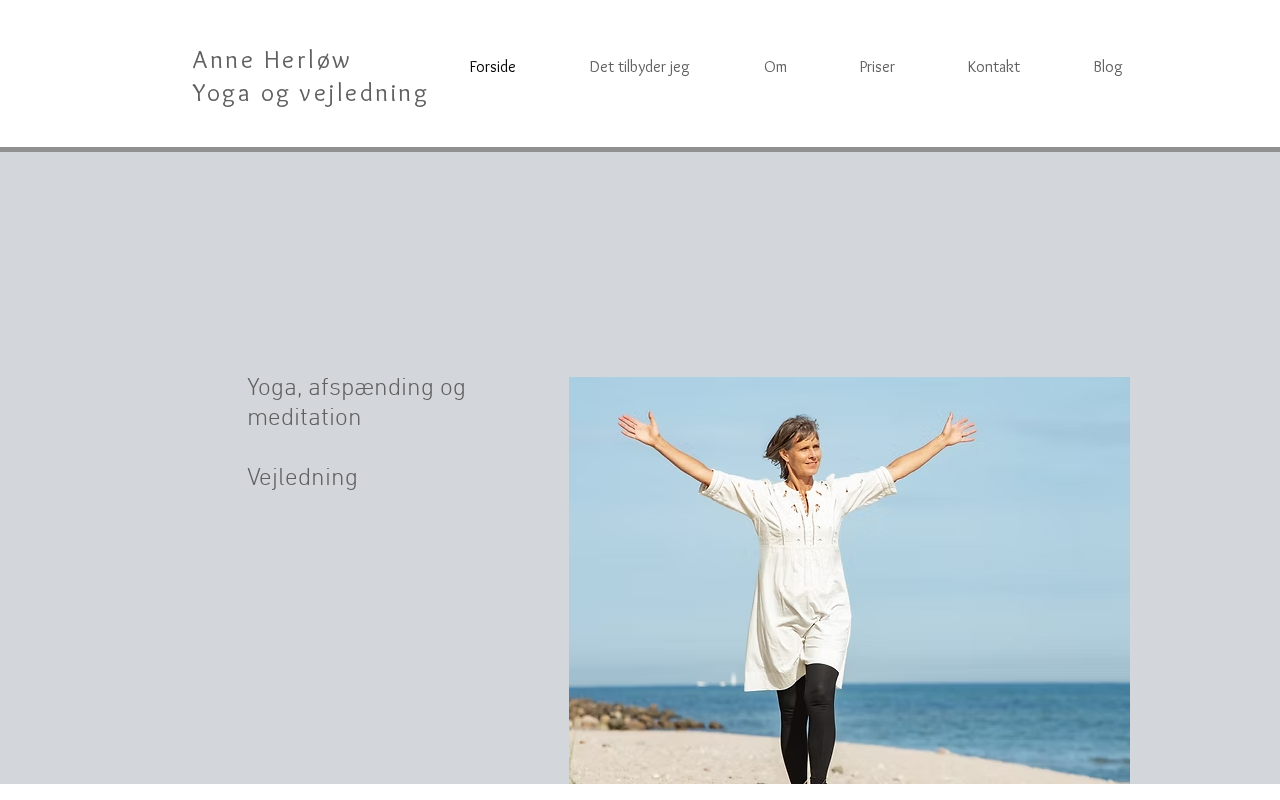Navigate to the Kontakt page
Image resolution: width=1280 pixels, height=800 pixels.
tap(993, 67)
